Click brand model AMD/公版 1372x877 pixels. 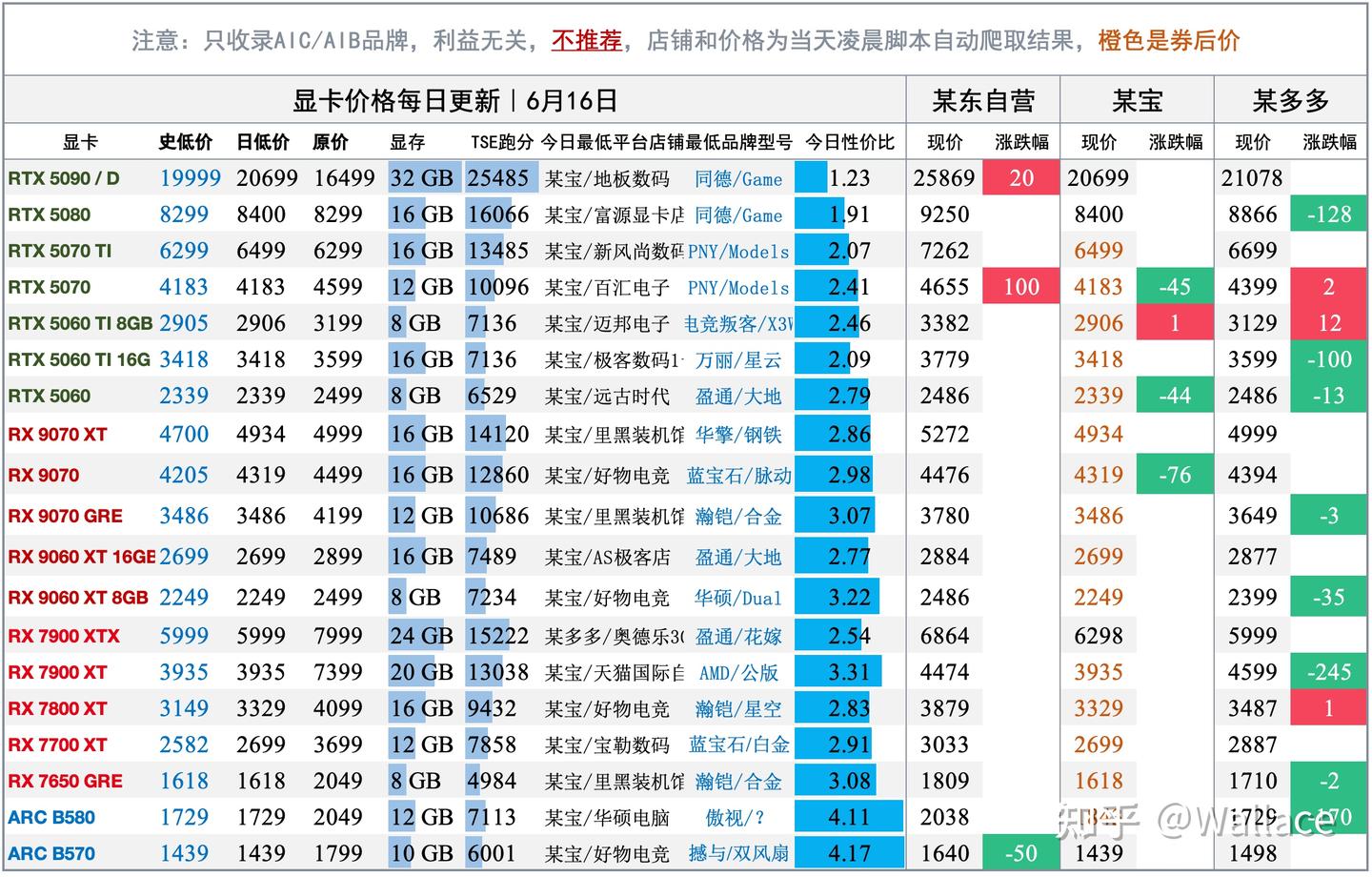(x=738, y=672)
